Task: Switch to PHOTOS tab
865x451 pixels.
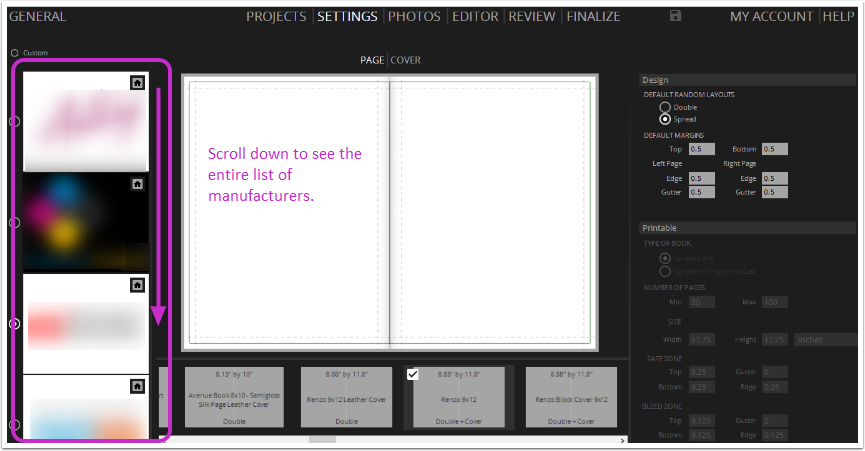Action: 414,17
